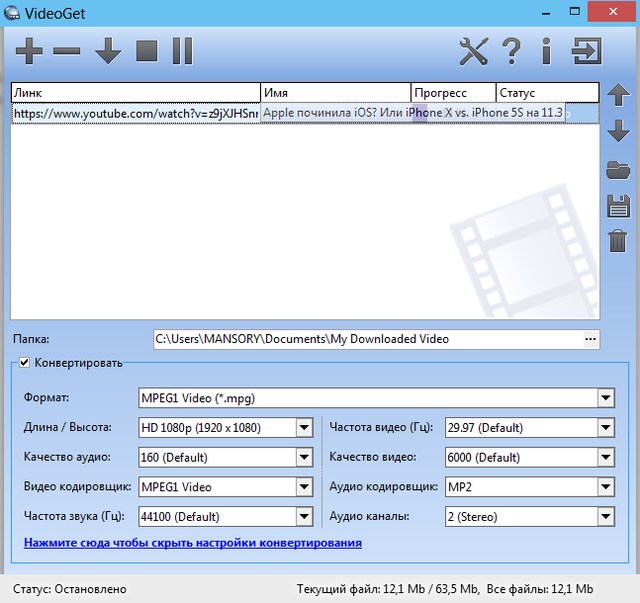The image size is (640, 603).
Task: Click the minus icon to remove video
Action: [67, 50]
